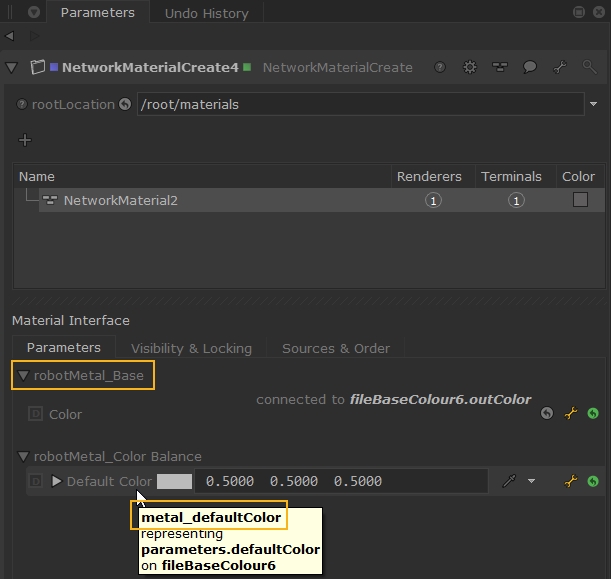Click the node help question mark icon
The height and width of the screenshot is (579, 611).
pyautogui.click(x=441, y=68)
